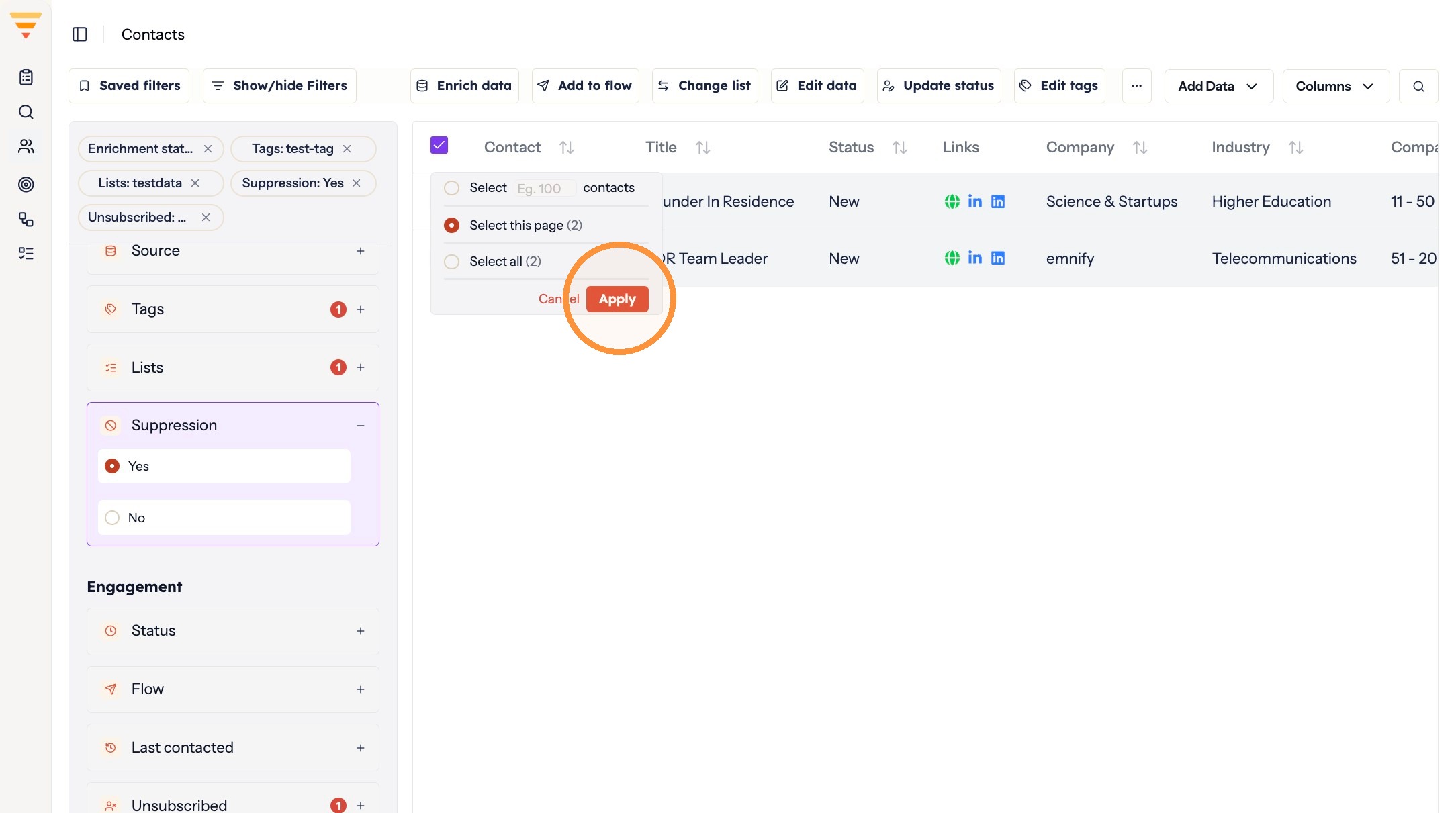This screenshot has height=813, width=1456.
Task: Select Suppression No radio button
Action: [112, 518]
